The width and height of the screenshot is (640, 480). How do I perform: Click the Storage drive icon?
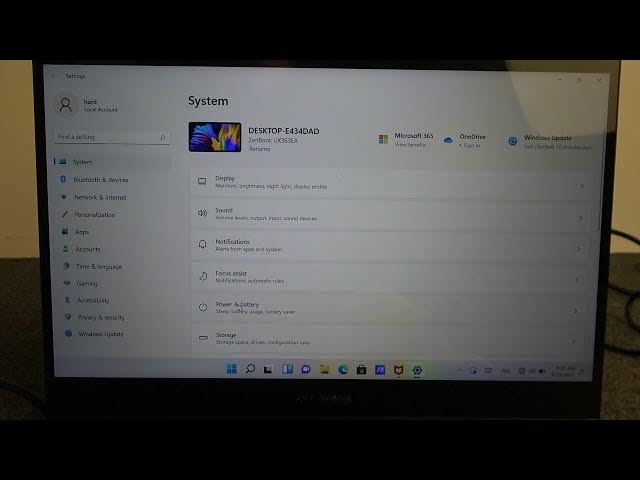(x=203, y=338)
